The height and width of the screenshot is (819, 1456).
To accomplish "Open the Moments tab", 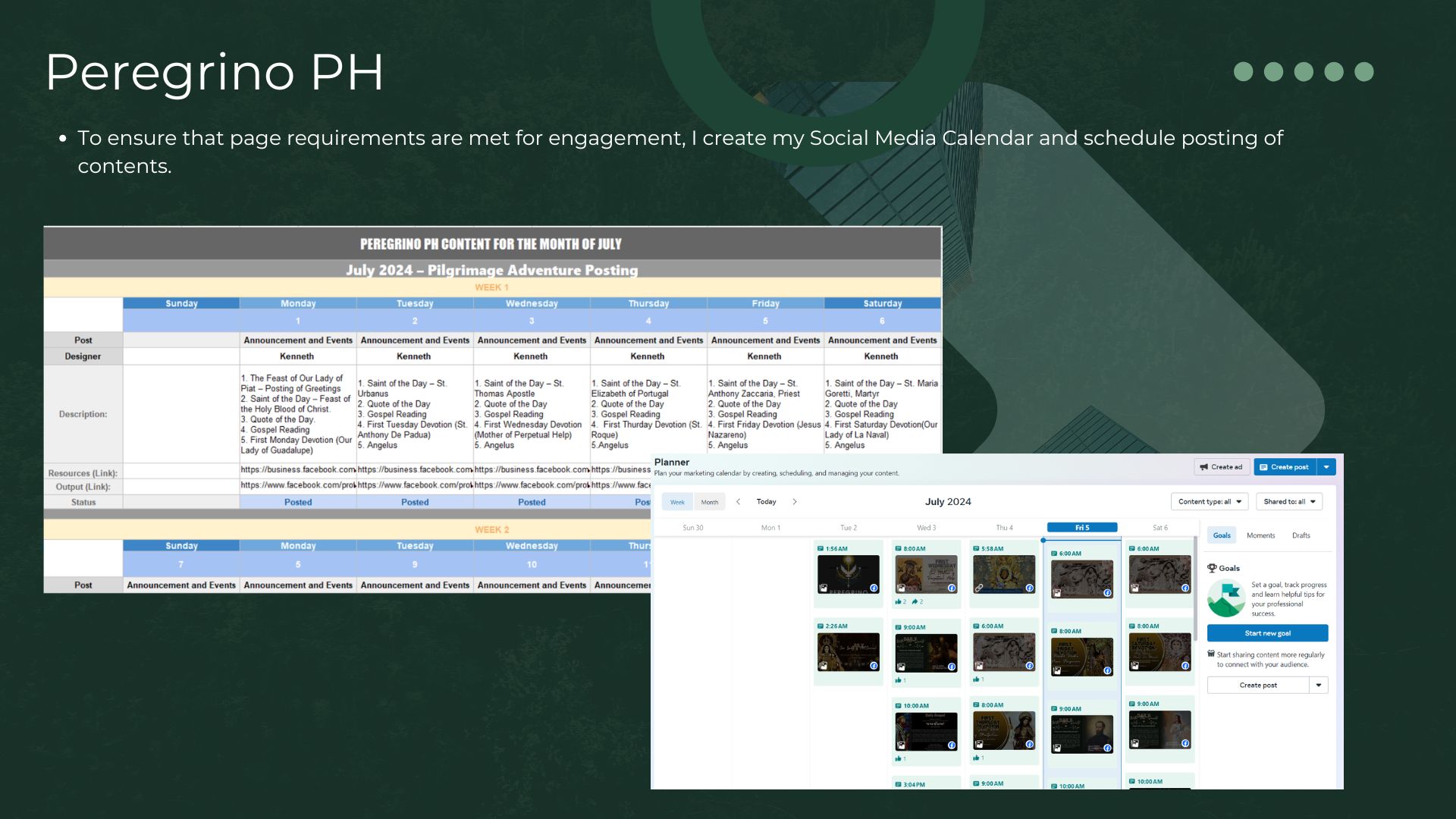I will tap(1261, 535).
